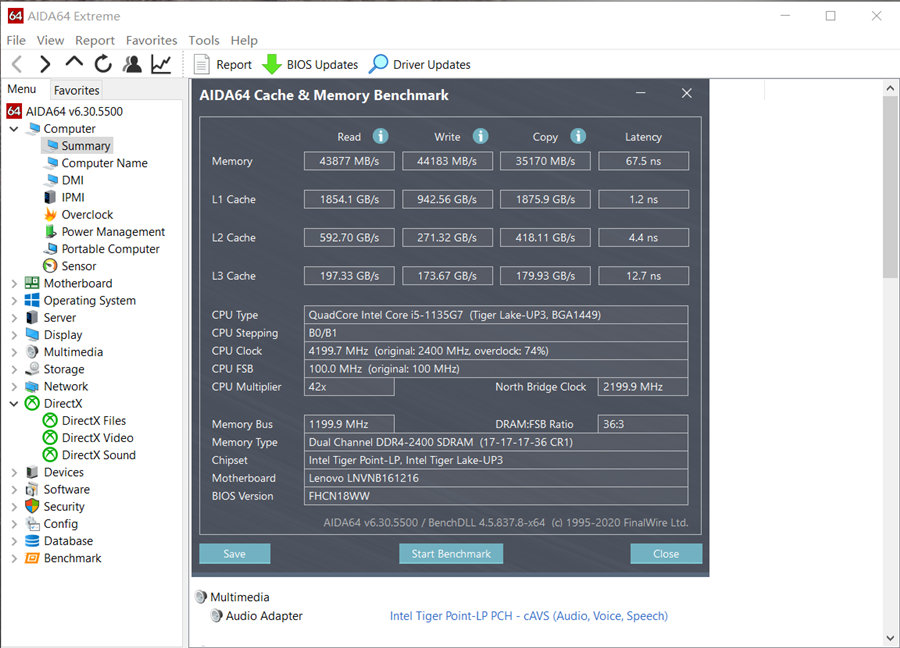Select AIDA64 v6.30.5500 root item
The image size is (900, 648).
[x=65, y=111]
